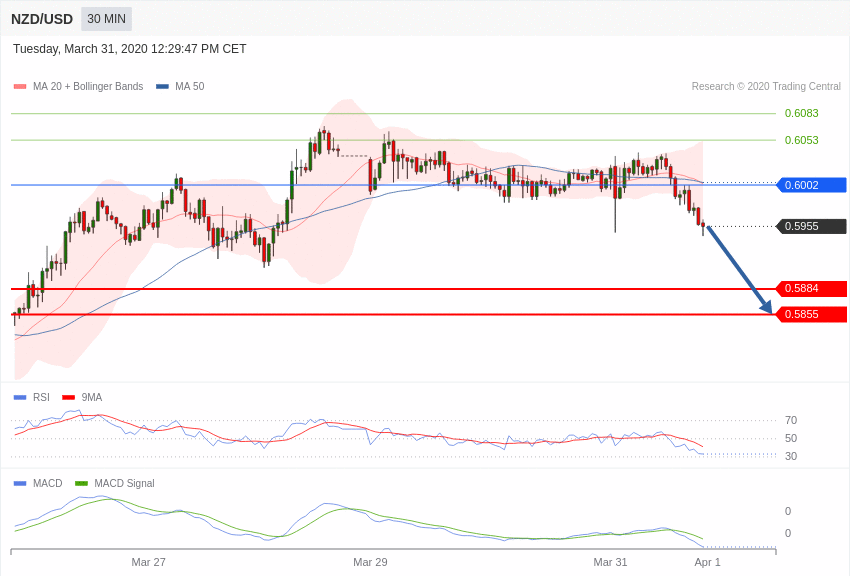850x576 pixels.
Task: Click the MA 50 legend swatch
Action: click(x=162, y=87)
